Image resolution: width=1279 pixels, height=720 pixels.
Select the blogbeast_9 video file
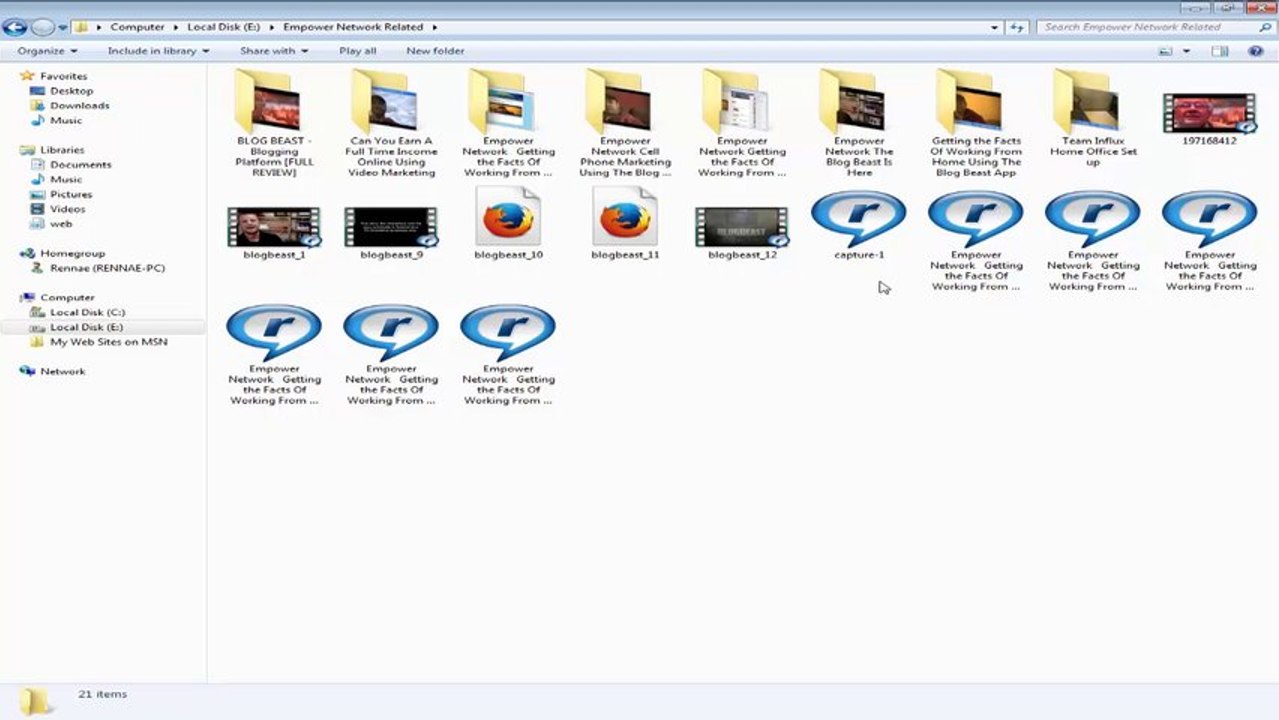391,233
